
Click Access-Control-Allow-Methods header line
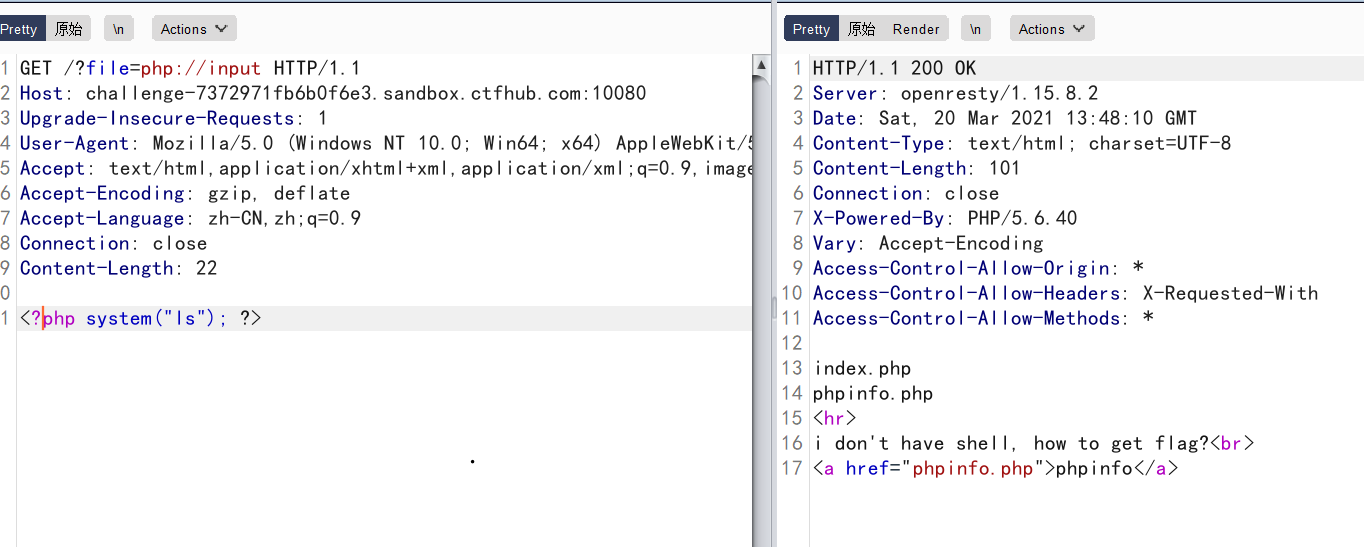(983, 318)
